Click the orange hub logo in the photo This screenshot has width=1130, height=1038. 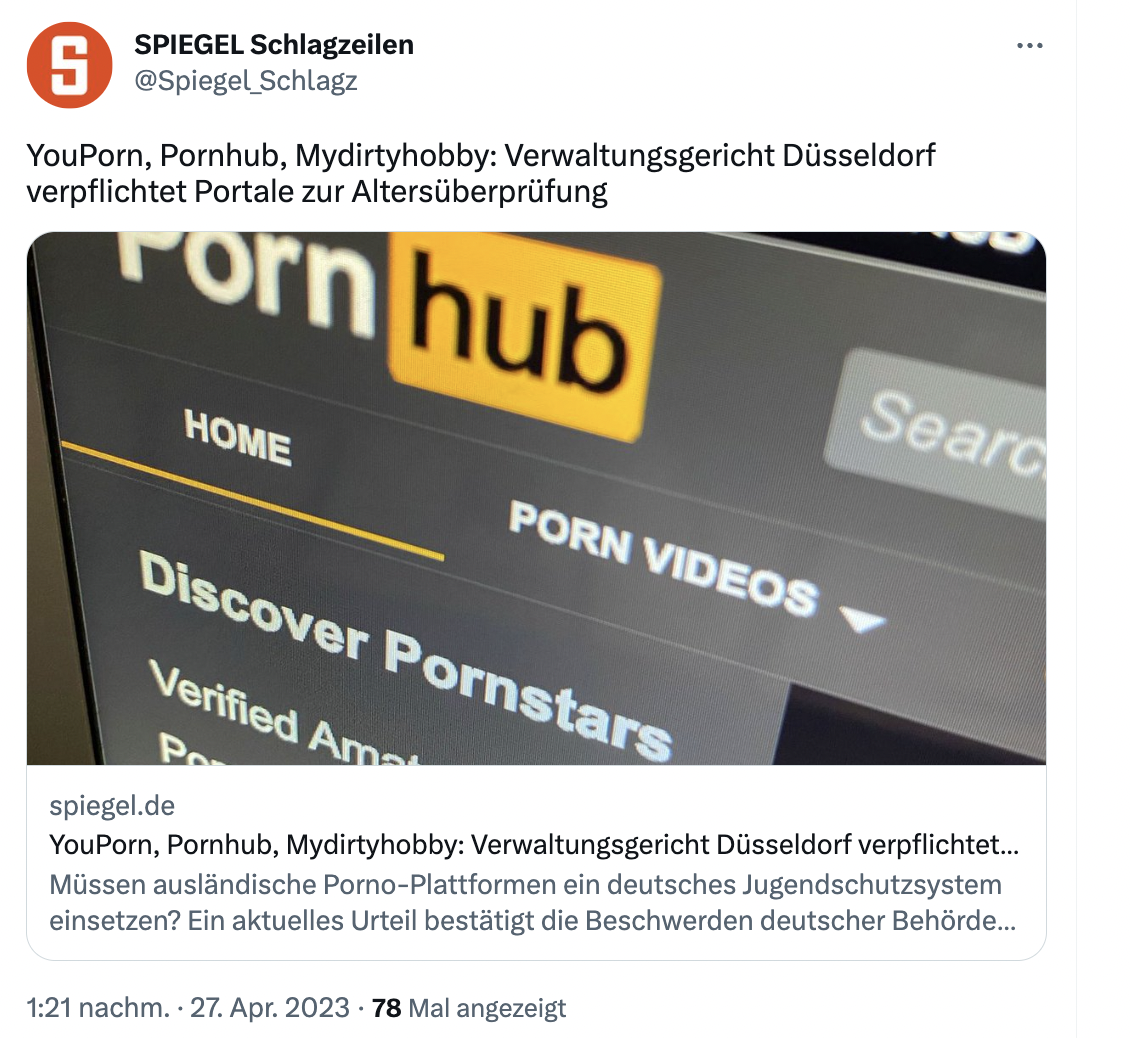click(524, 335)
